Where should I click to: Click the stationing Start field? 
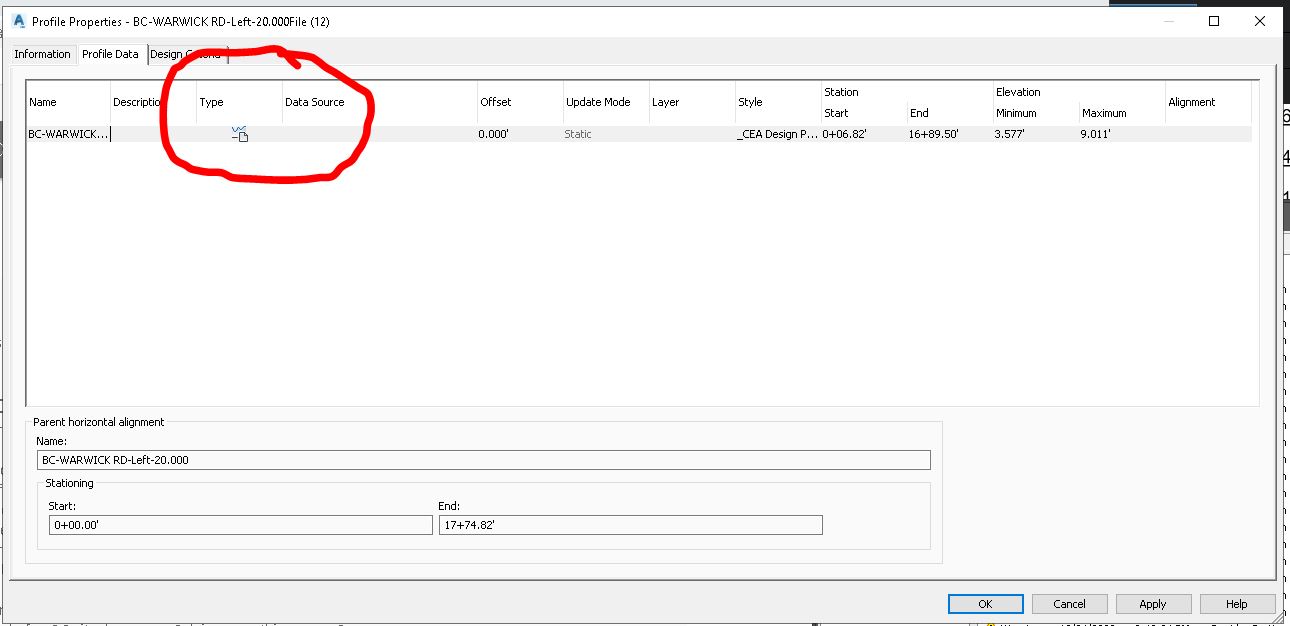tap(240, 524)
